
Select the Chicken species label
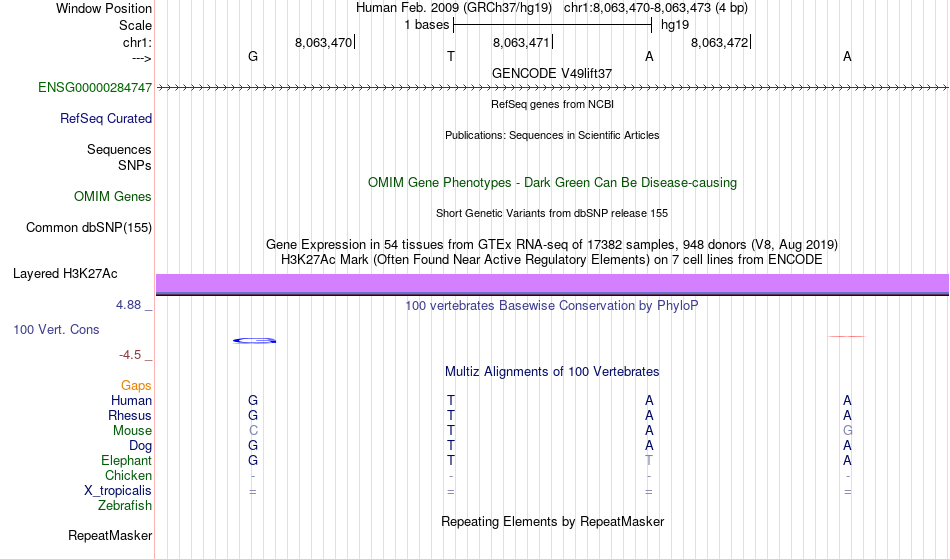tap(128, 476)
